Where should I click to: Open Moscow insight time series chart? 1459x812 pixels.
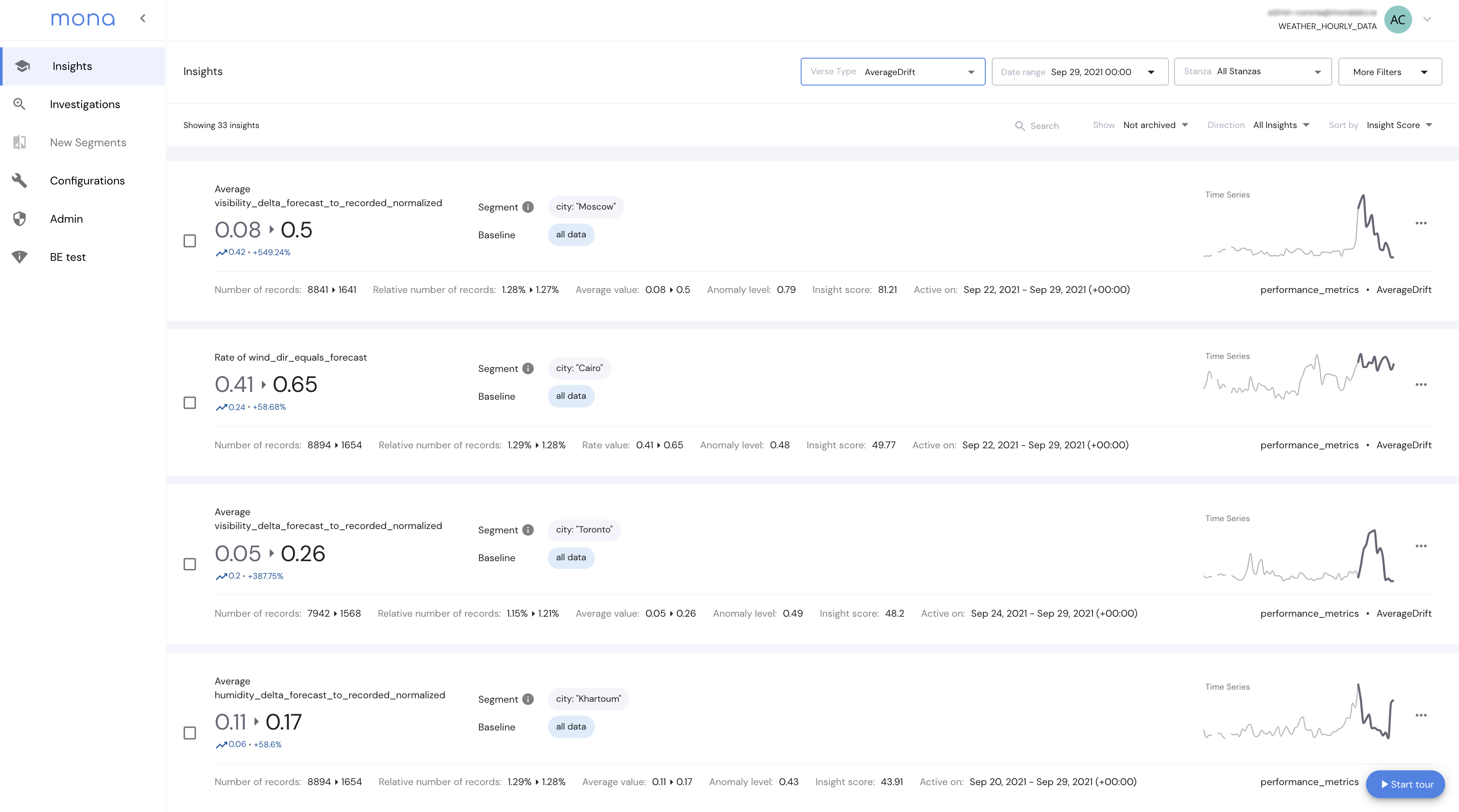[x=1299, y=226]
